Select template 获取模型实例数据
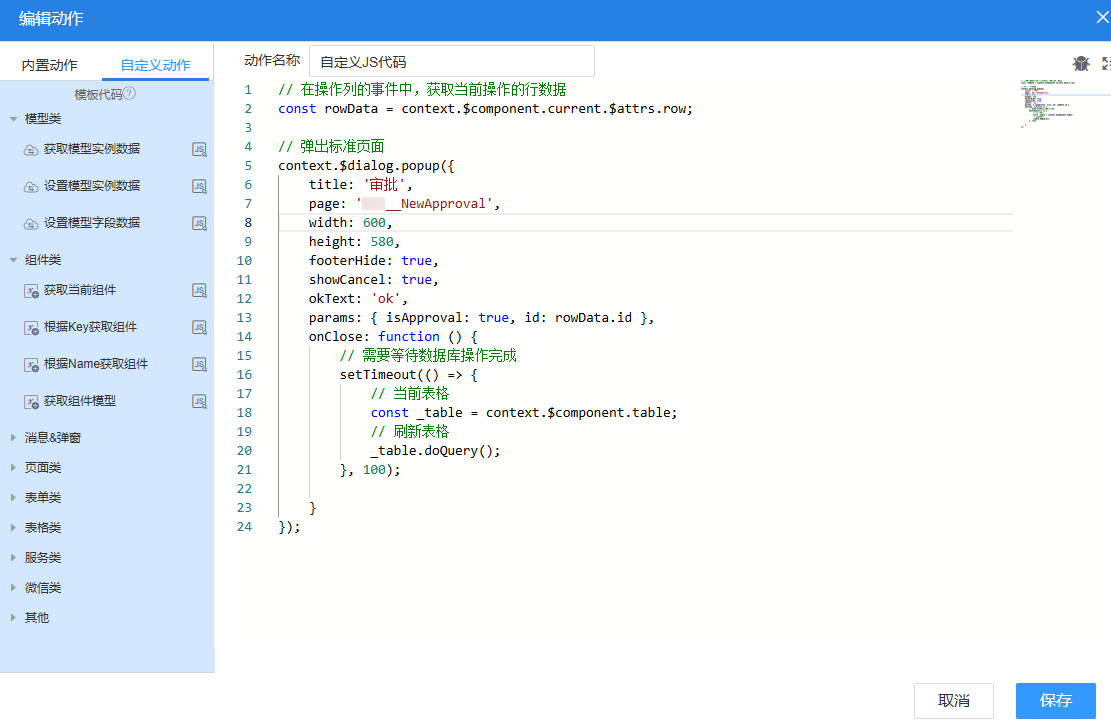 pyautogui.click(x=92, y=149)
